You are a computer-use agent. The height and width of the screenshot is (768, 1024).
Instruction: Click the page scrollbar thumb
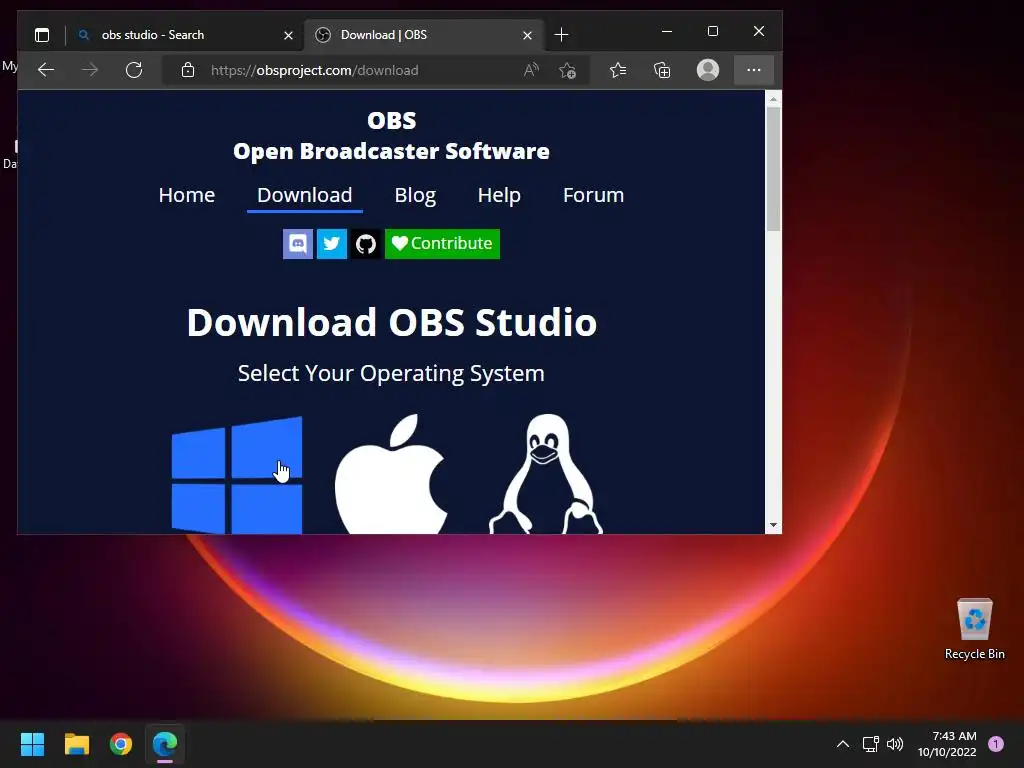773,168
